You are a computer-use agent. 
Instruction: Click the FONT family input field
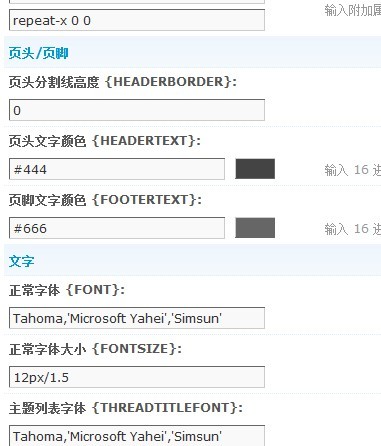click(x=137, y=318)
